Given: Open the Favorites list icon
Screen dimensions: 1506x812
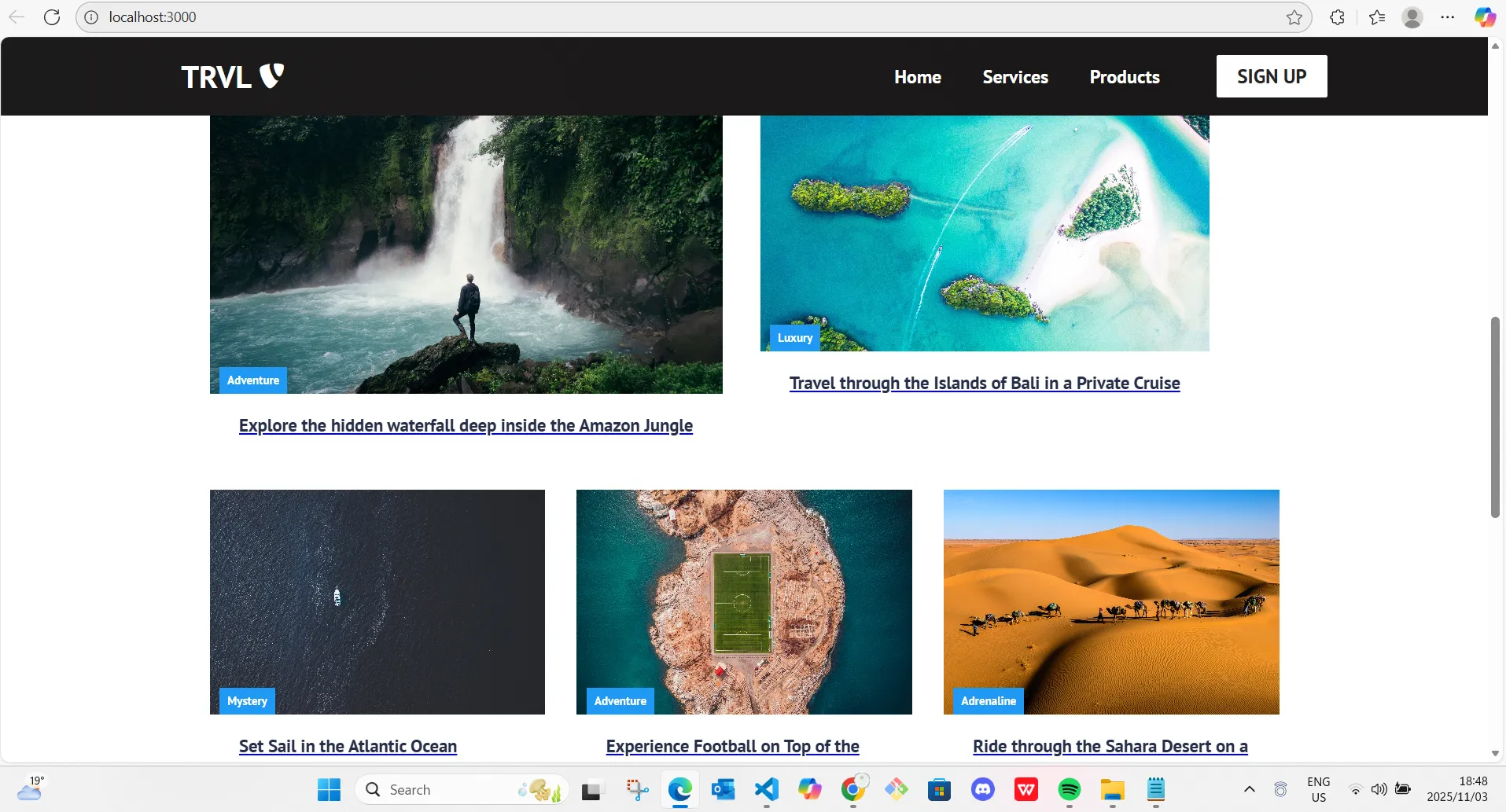Looking at the screenshot, I should point(1376,17).
